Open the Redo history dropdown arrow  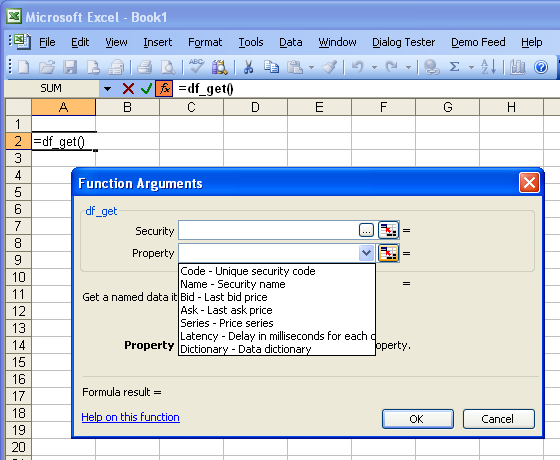coord(408,67)
